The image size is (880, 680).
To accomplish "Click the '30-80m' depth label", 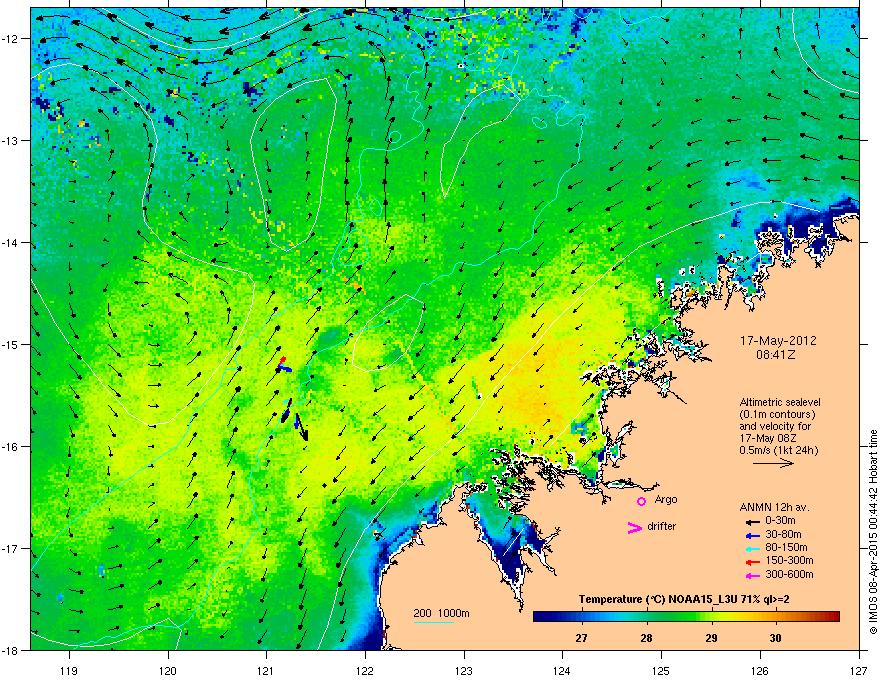I will tap(783, 534).
